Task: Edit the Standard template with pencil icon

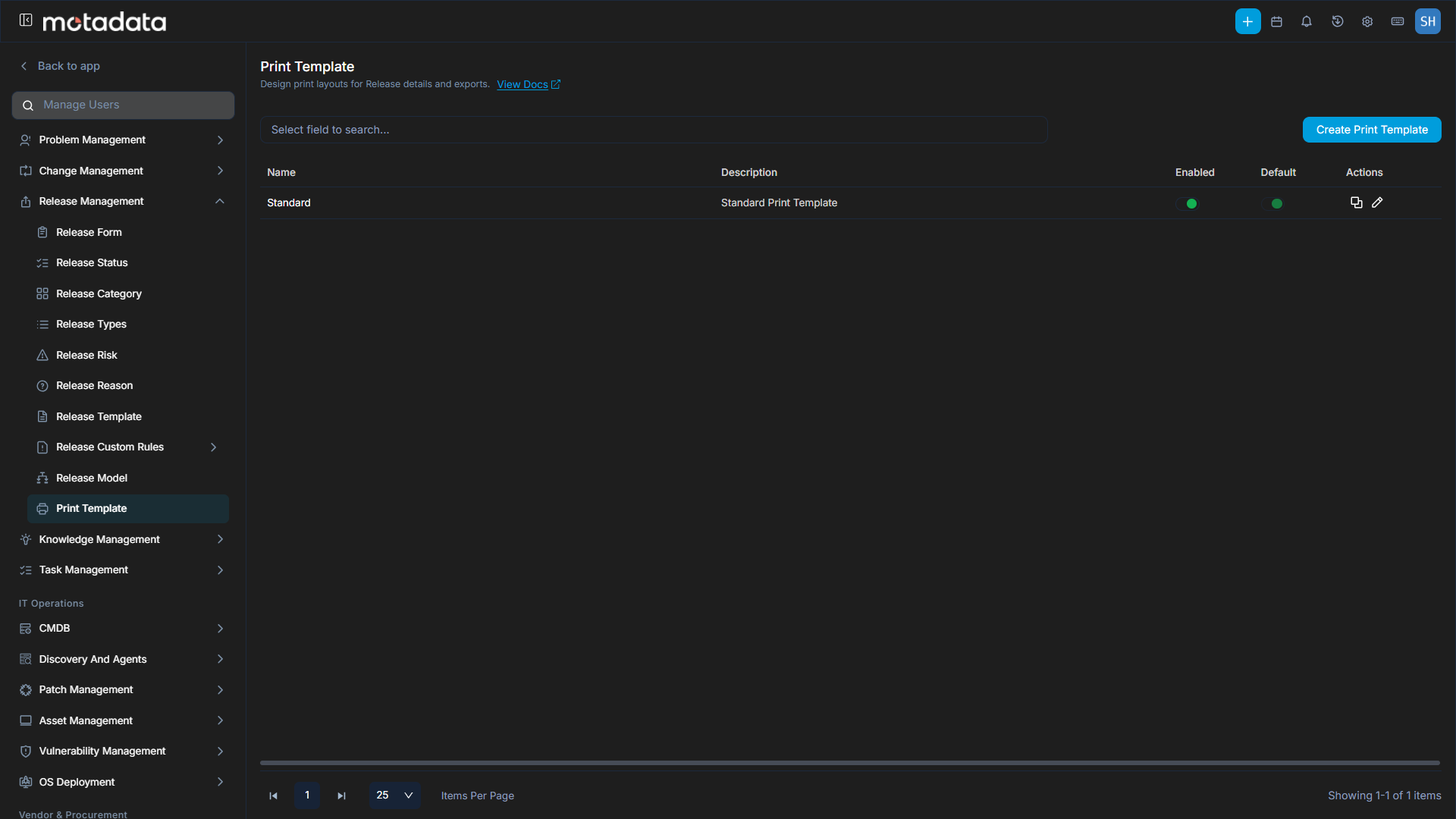Action: (x=1377, y=202)
